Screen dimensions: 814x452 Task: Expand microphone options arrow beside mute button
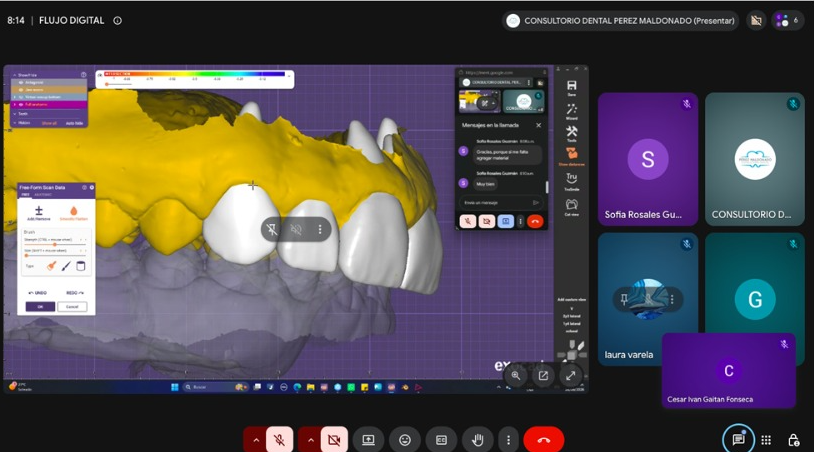255,440
